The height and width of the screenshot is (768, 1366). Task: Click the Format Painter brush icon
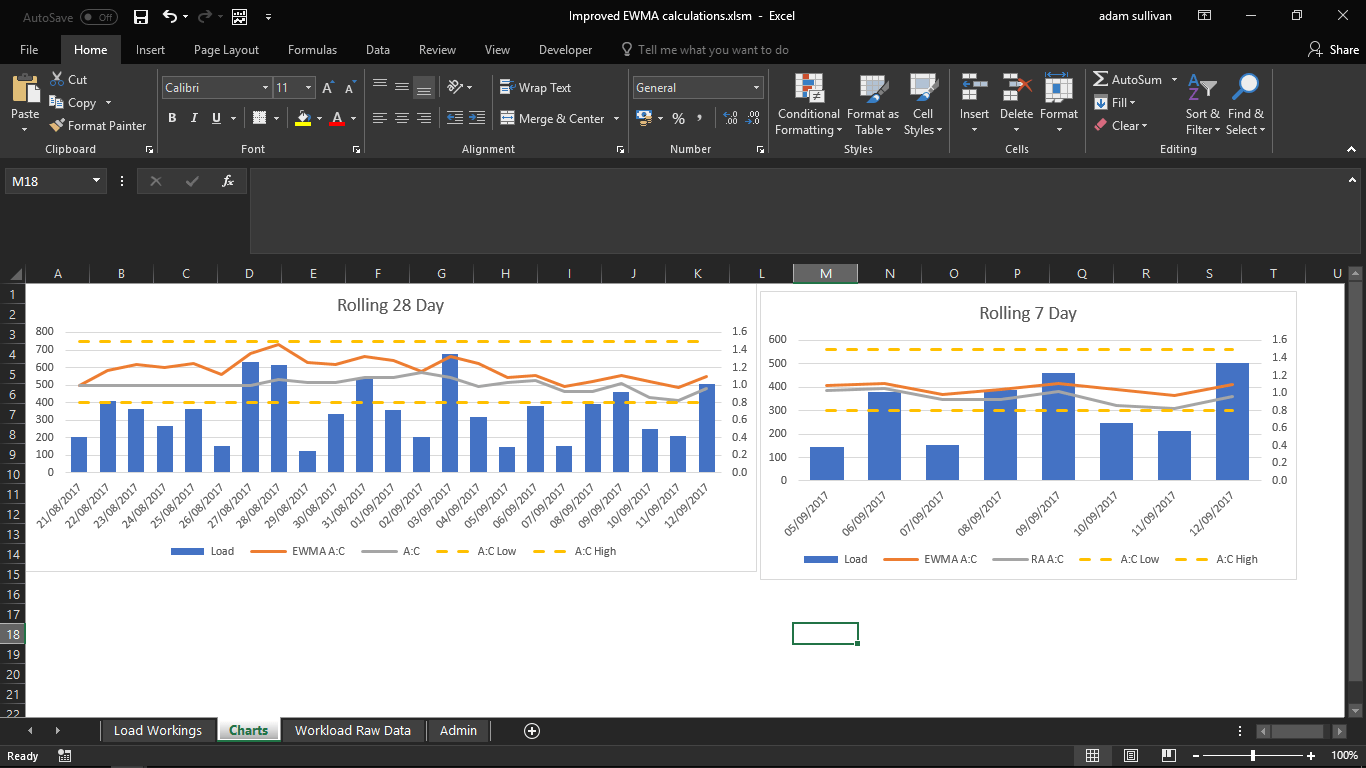[x=57, y=126]
